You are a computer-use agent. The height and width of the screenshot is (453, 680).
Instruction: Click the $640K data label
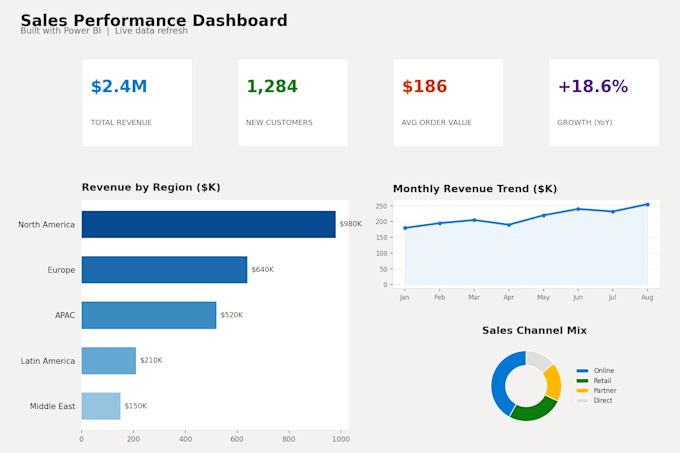263,269
